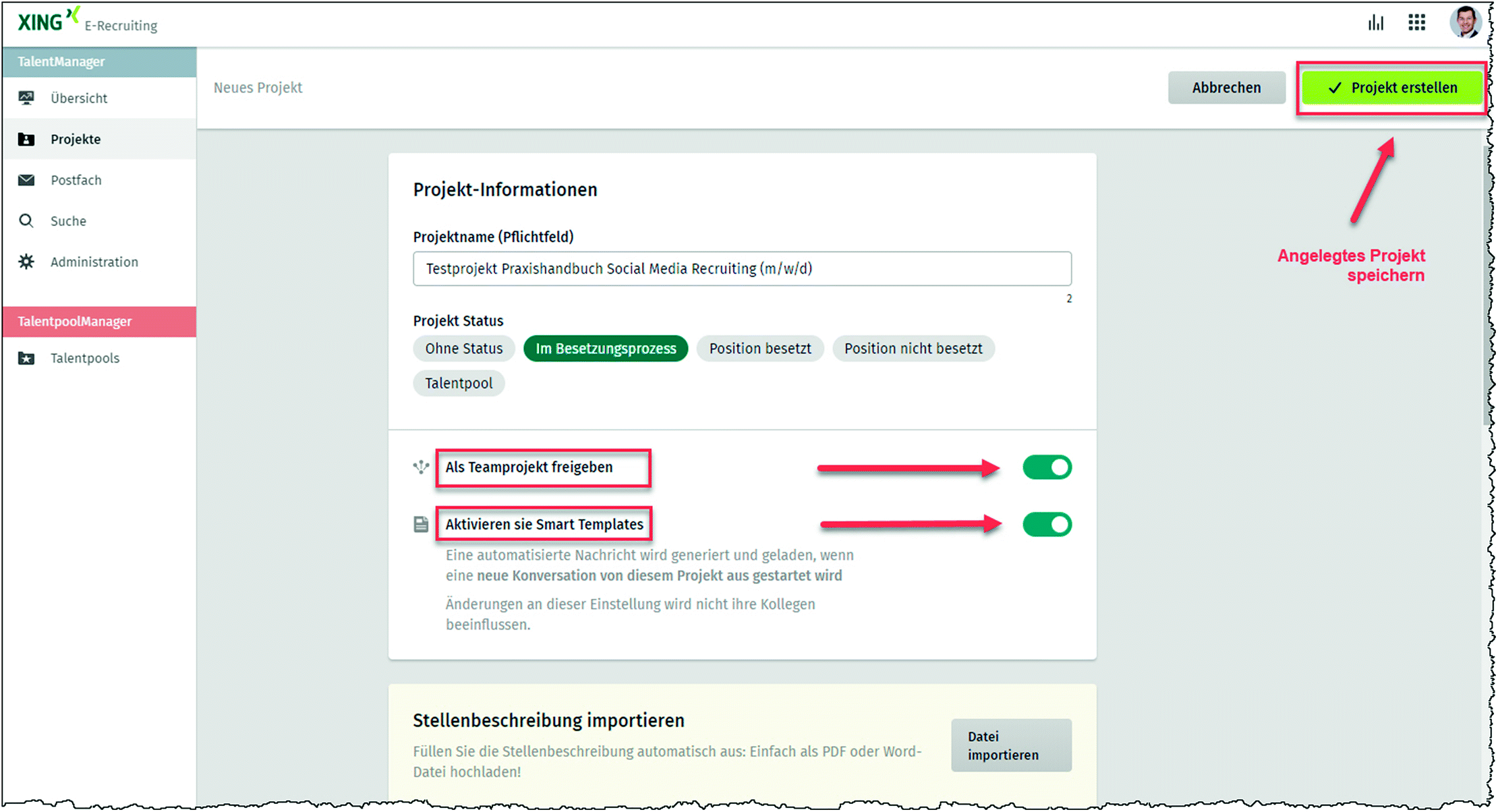
Task: Click the Talentpools star folder icon
Action: point(26,358)
